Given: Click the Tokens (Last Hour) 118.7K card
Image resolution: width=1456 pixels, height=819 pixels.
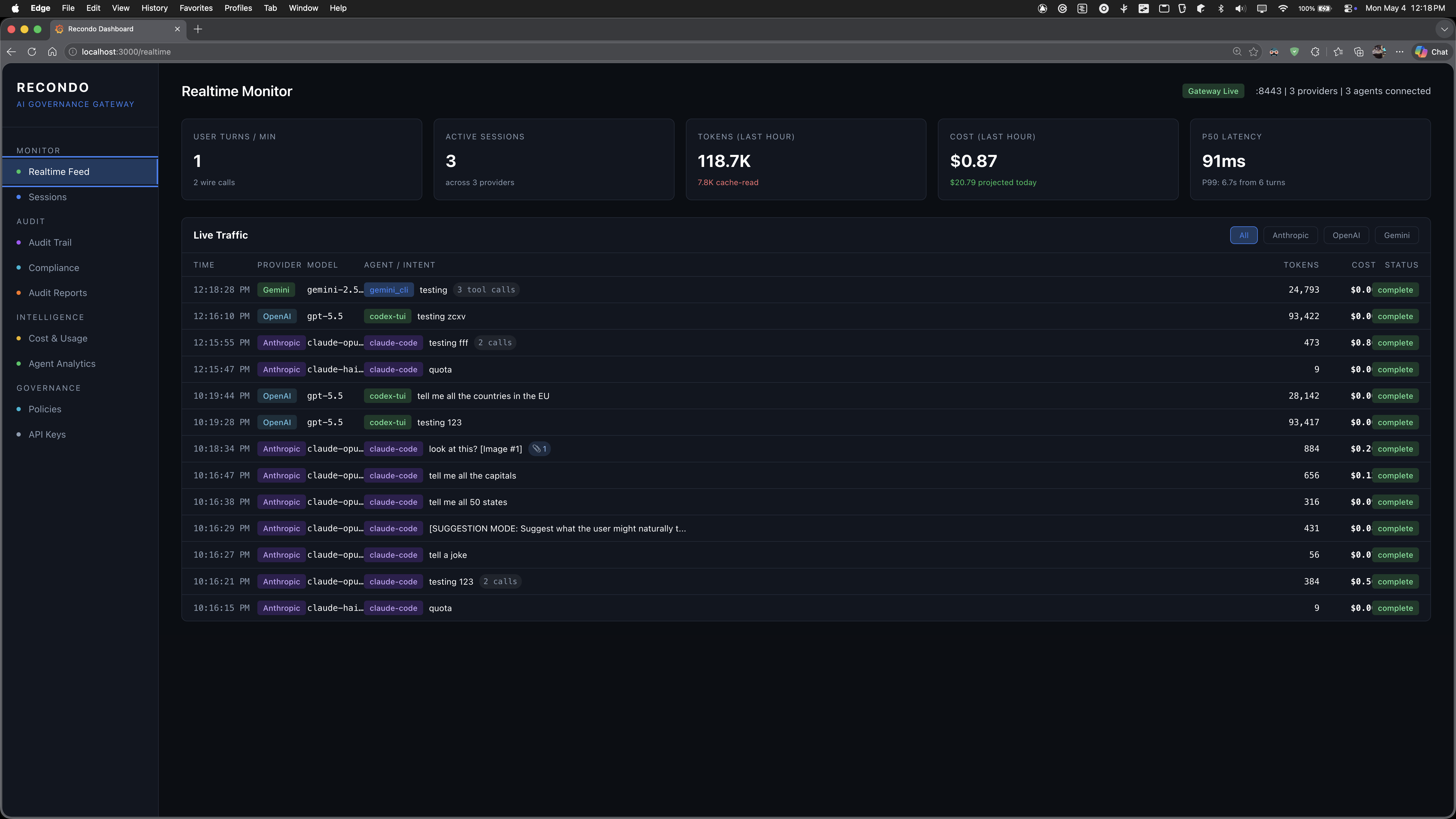Looking at the screenshot, I should 806,159.
